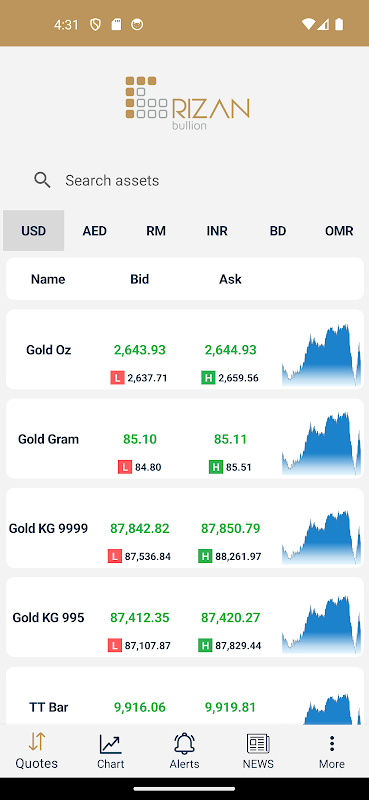Open the NEWS newspaper icon
This screenshot has width=369, height=800.
point(258,744)
